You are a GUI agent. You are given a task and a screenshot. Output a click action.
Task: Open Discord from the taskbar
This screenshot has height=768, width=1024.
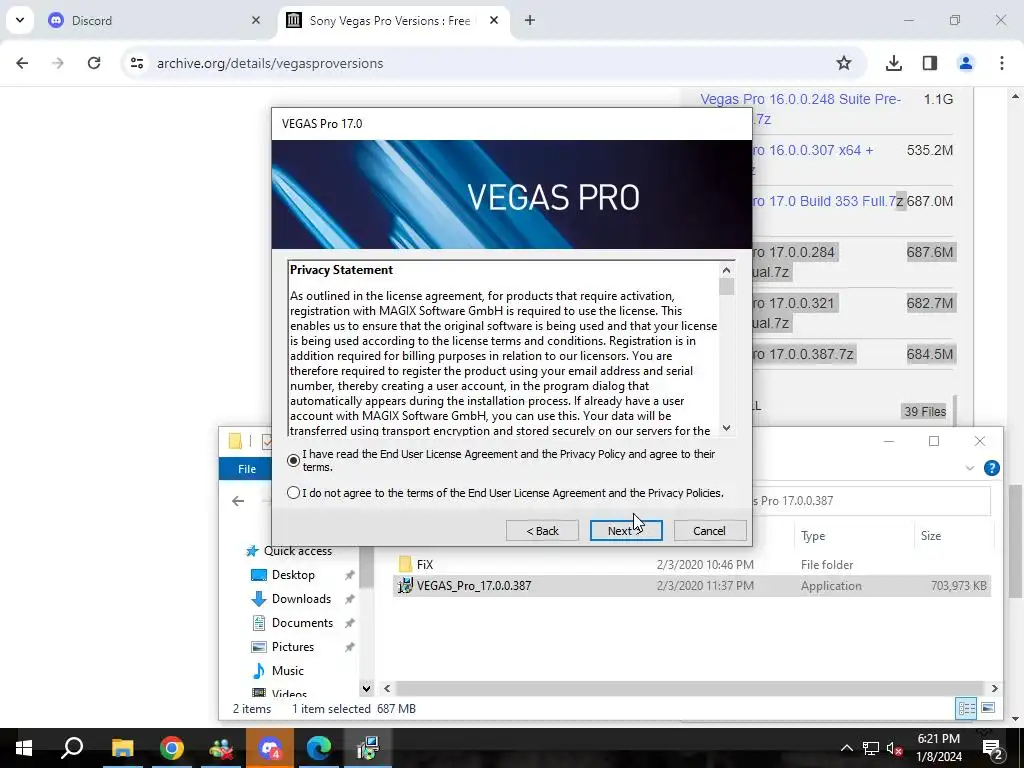(270, 748)
